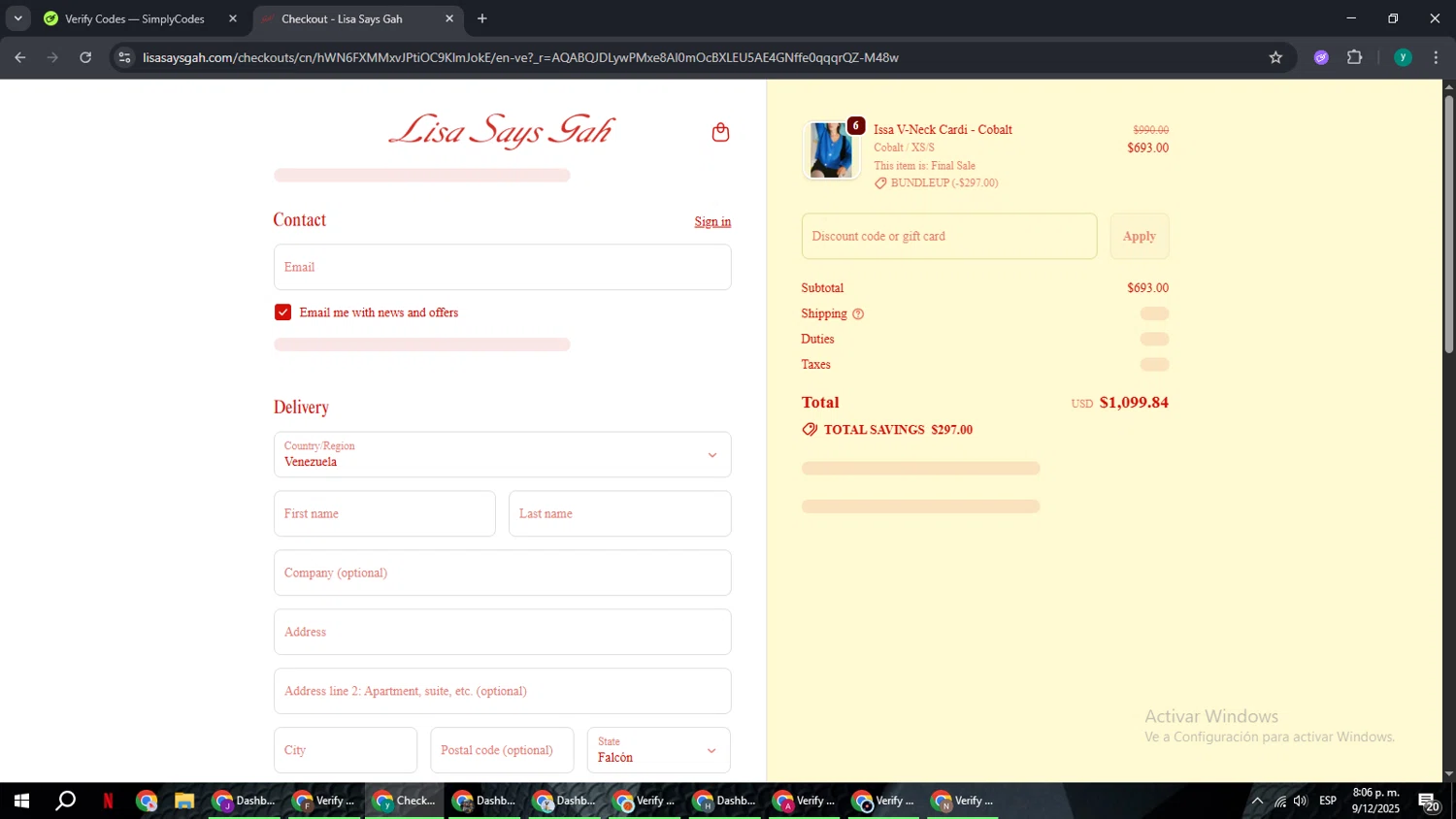Click the Apply discount button
Image resolution: width=1456 pixels, height=819 pixels.
tap(1140, 236)
